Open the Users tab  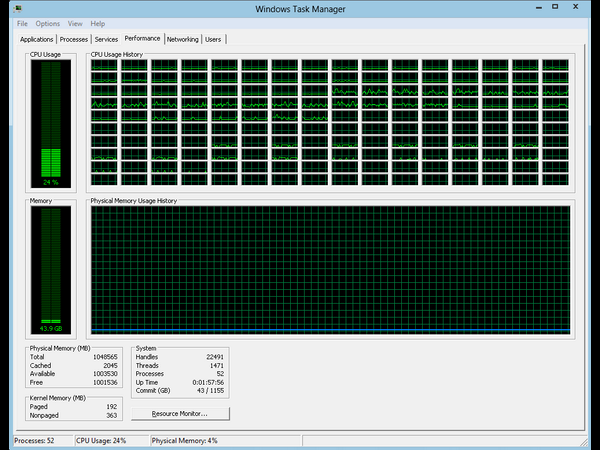tap(213, 39)
